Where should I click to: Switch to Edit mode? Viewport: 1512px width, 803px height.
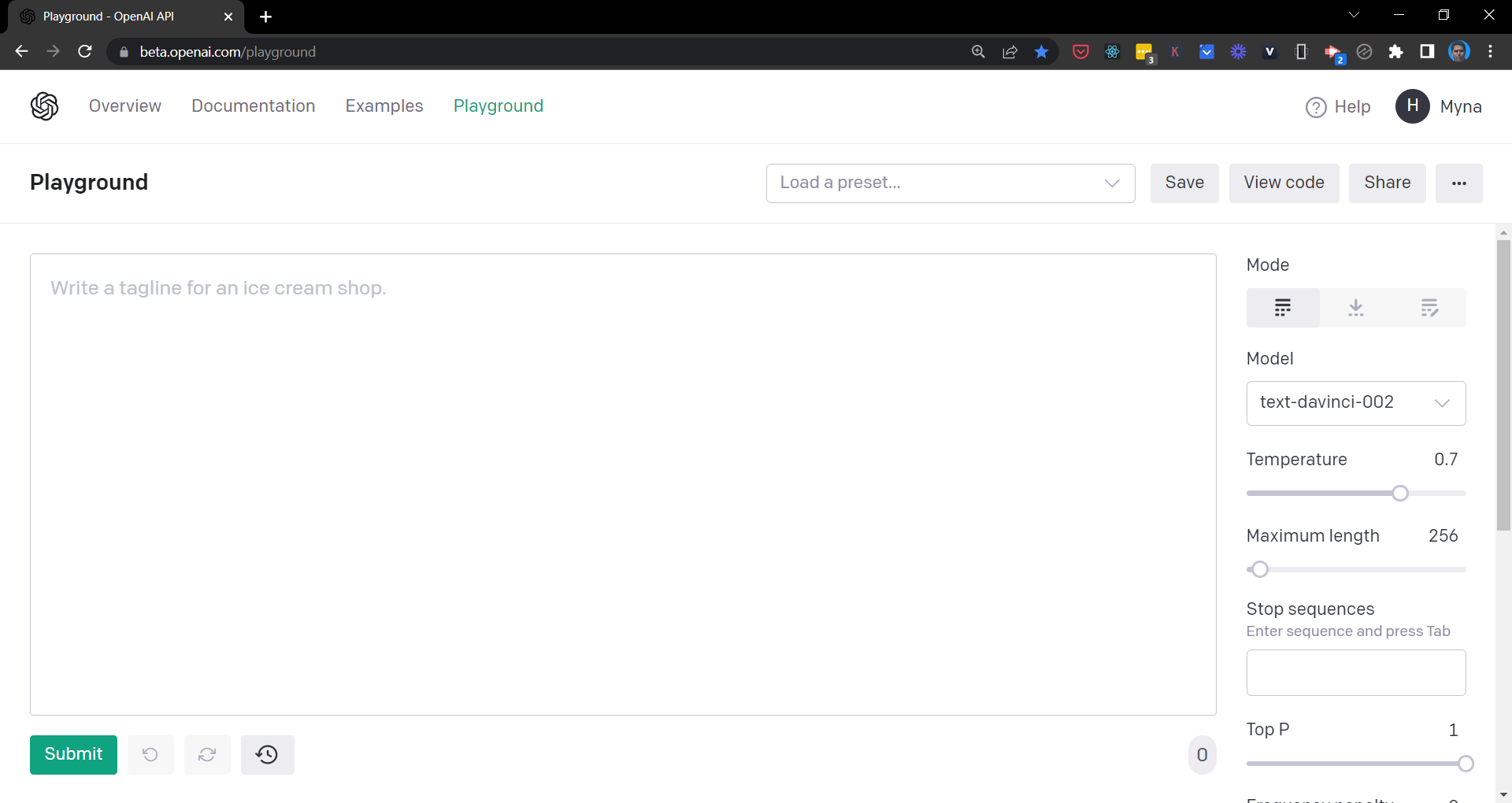[1429, 308]
